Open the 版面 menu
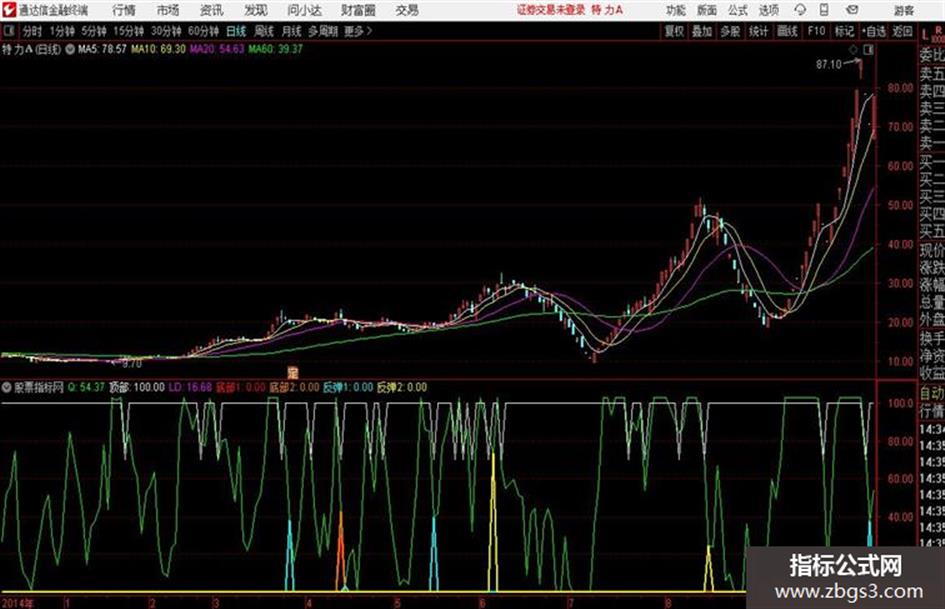 pos(706,10)
